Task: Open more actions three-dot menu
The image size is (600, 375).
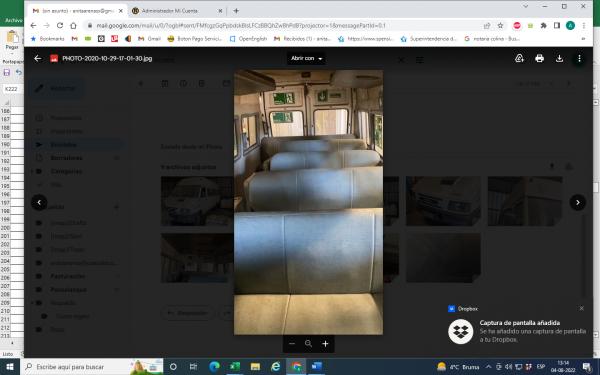Action: (579, 58)
